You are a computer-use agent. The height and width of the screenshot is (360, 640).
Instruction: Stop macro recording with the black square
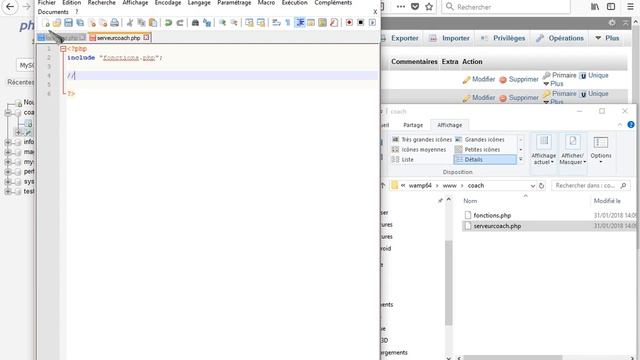360,23
